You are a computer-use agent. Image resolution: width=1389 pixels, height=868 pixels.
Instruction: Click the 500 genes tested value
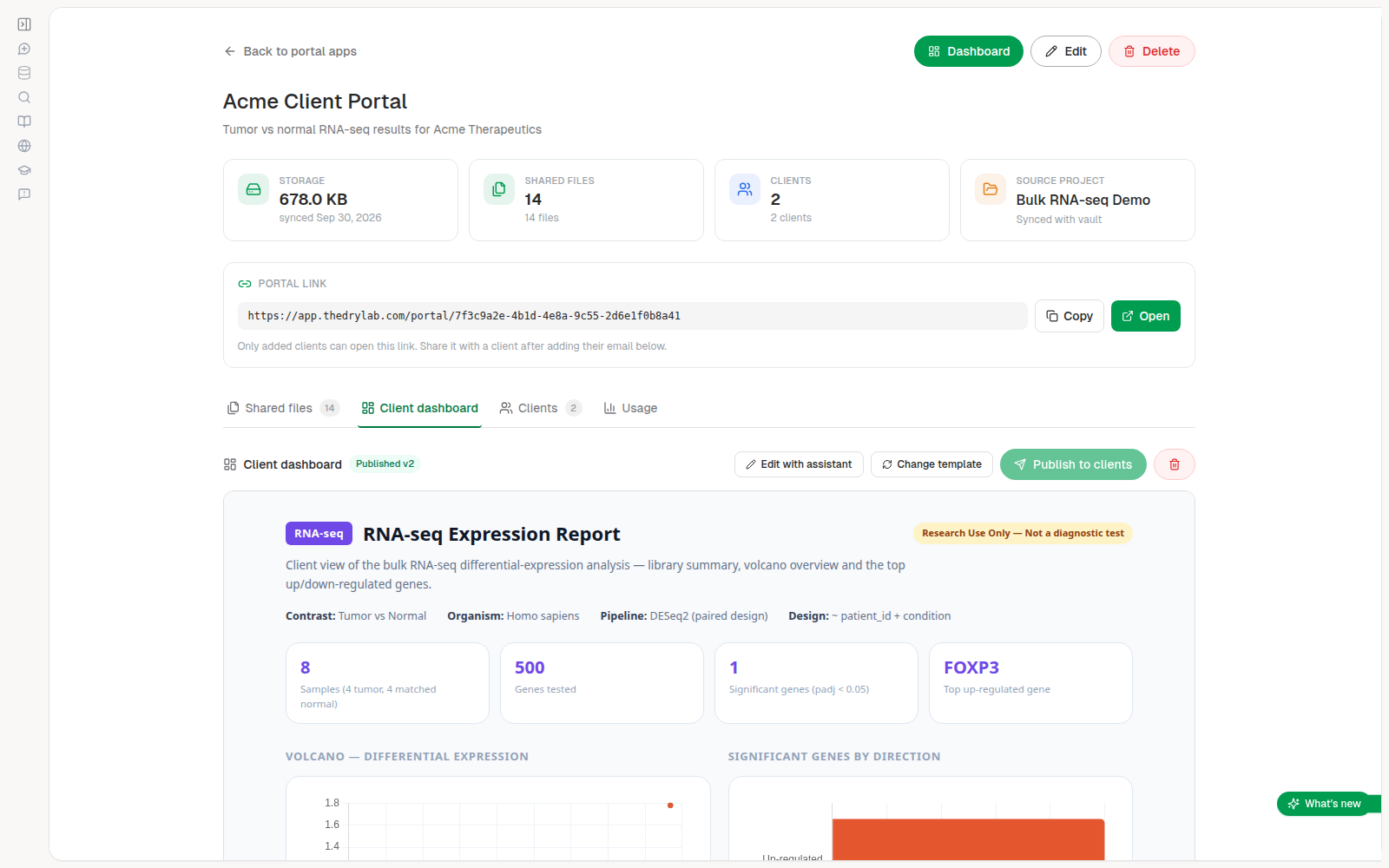530,667
